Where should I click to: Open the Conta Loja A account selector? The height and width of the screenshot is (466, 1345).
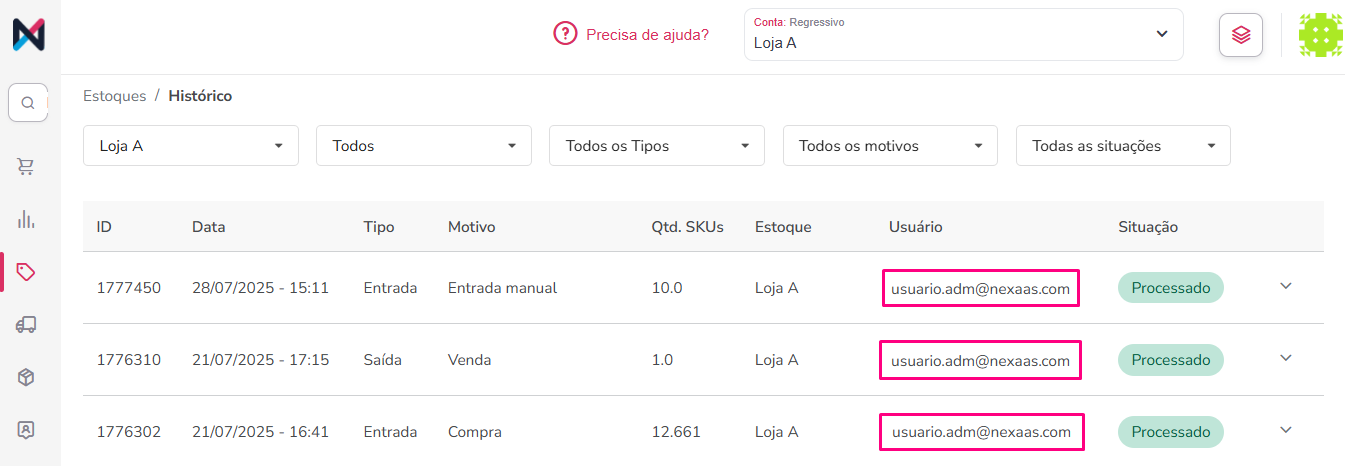pyautogui.click(x=964, y=35)
